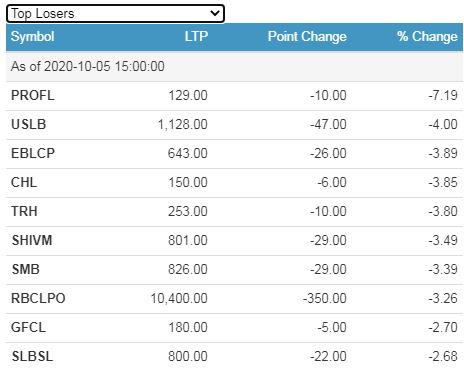Click the LTP column header
This screenshot has width=464, height=371.
coord(196,36)
